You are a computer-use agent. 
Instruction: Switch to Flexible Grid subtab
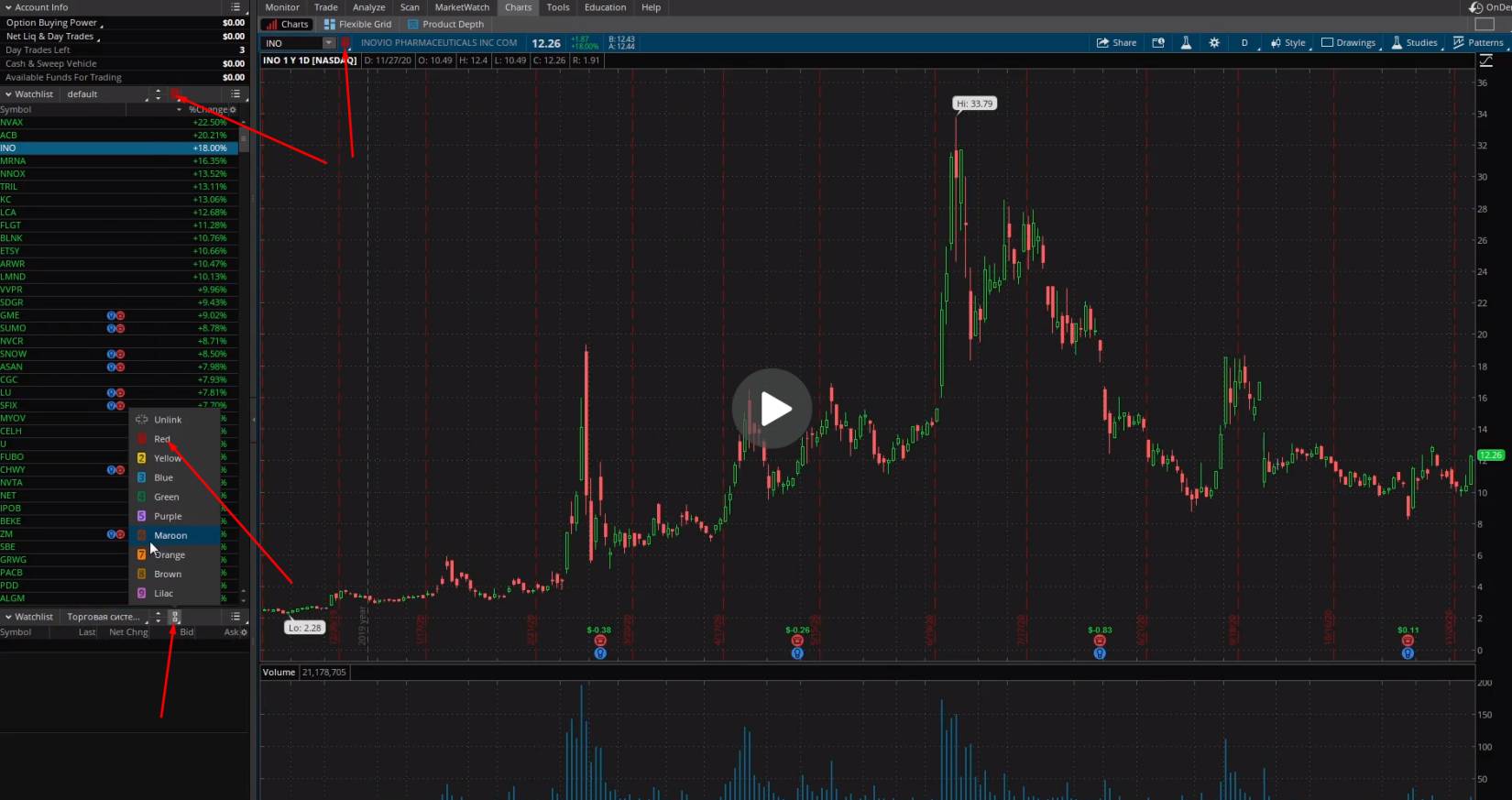click(357, 25)
